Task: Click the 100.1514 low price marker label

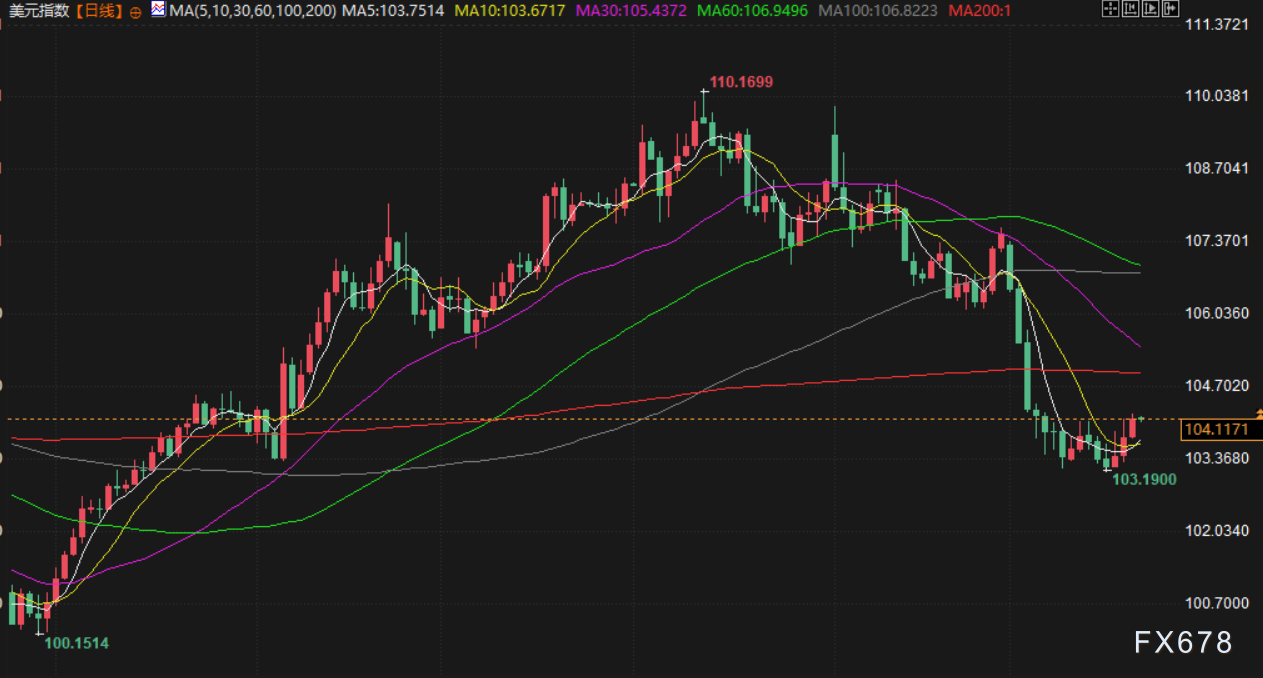Action: [x=77, y=644]
